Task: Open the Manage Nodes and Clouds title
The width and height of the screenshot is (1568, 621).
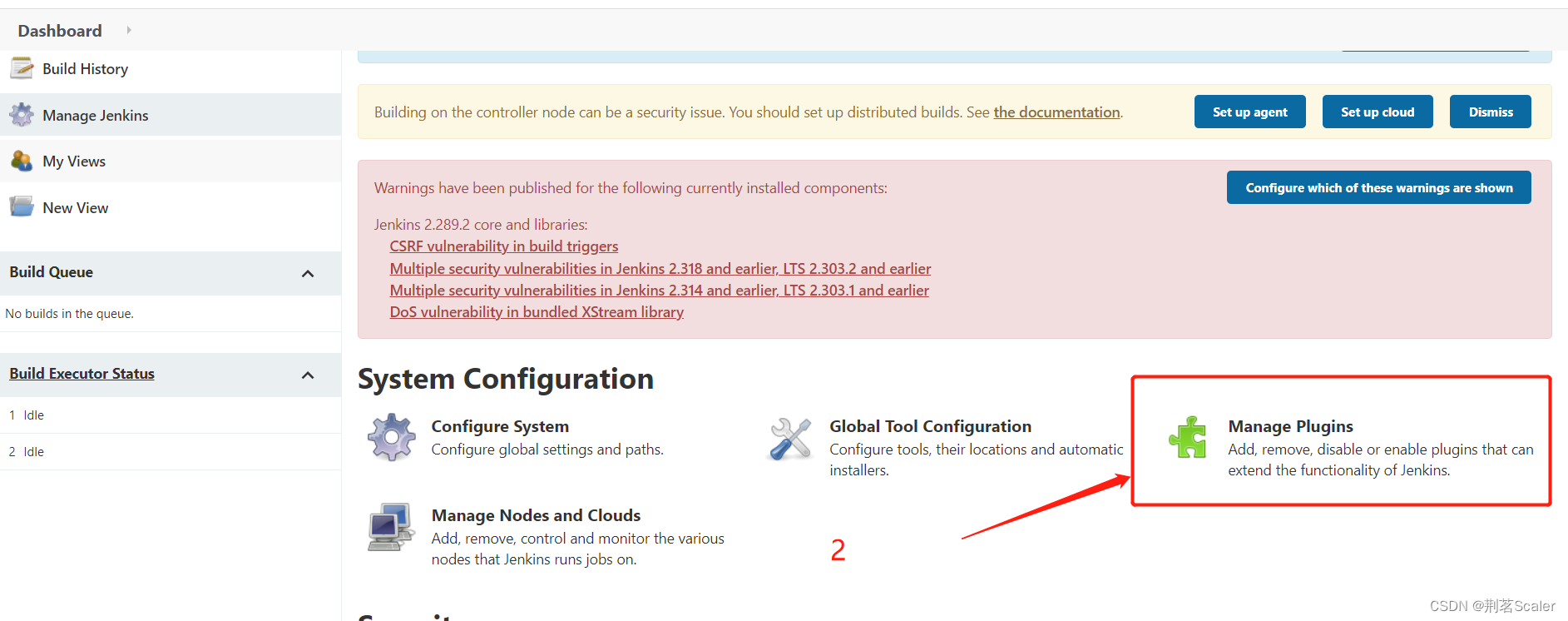Action: coord(536,515)
